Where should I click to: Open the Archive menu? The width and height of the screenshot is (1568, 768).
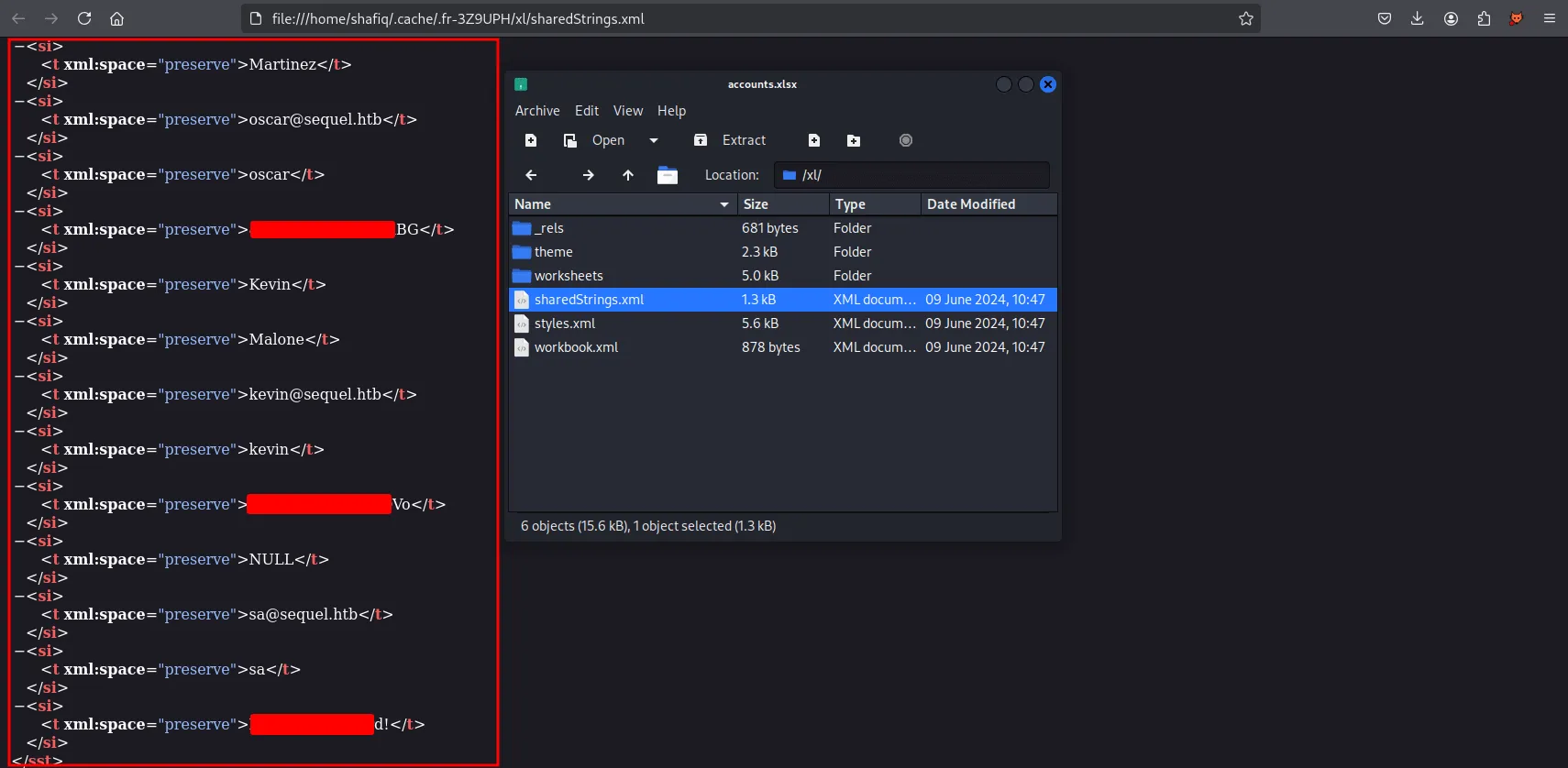[537, 111]
